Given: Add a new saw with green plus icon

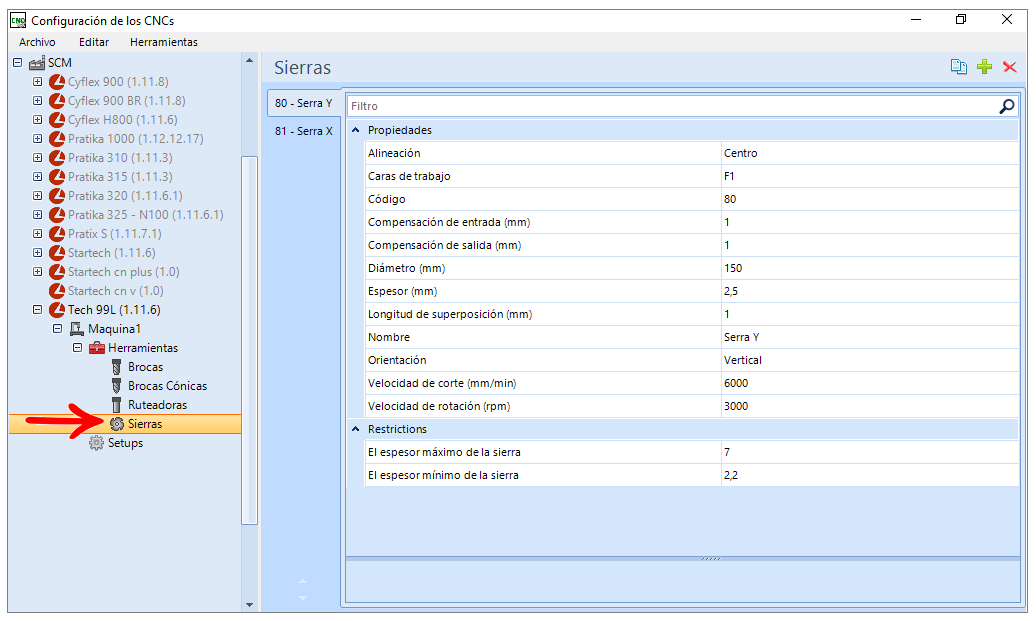Looking at the screenshot, I should [984, 67].
